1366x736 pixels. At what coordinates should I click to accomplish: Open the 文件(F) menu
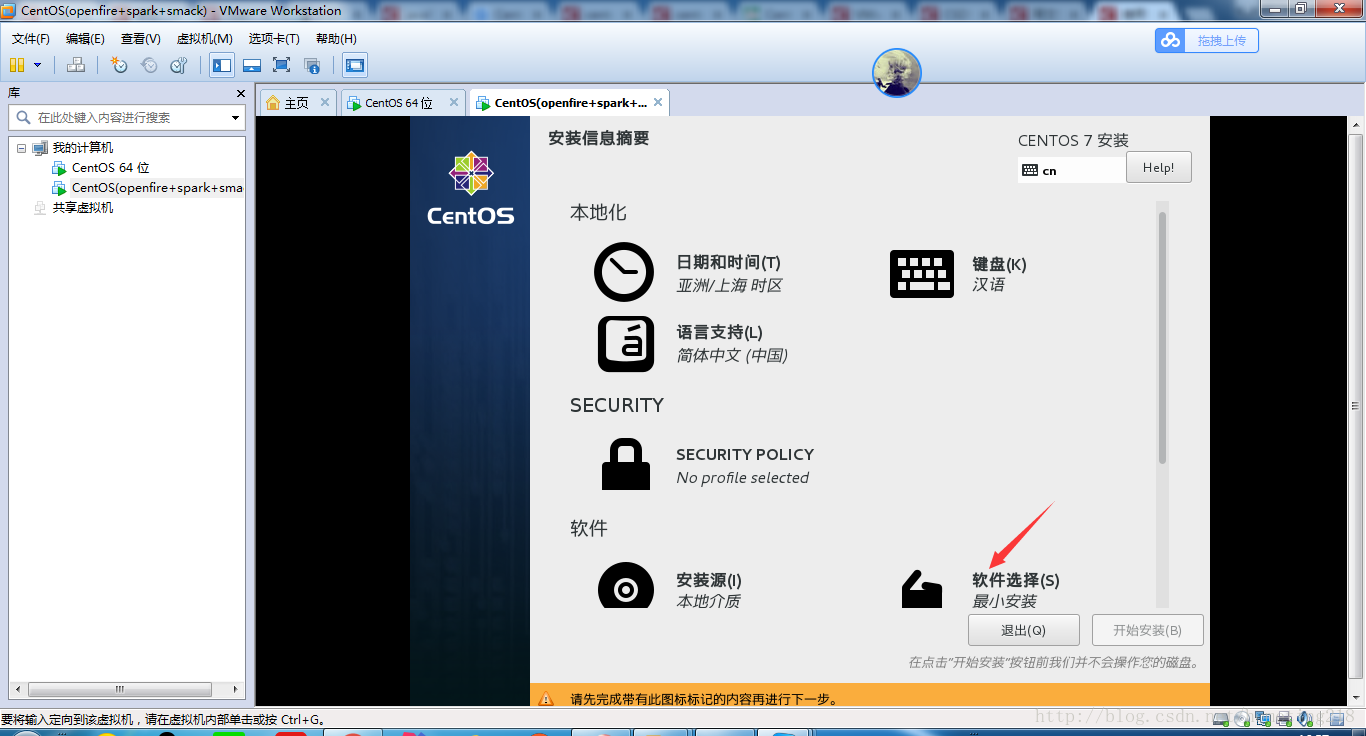tap(31, 38)
